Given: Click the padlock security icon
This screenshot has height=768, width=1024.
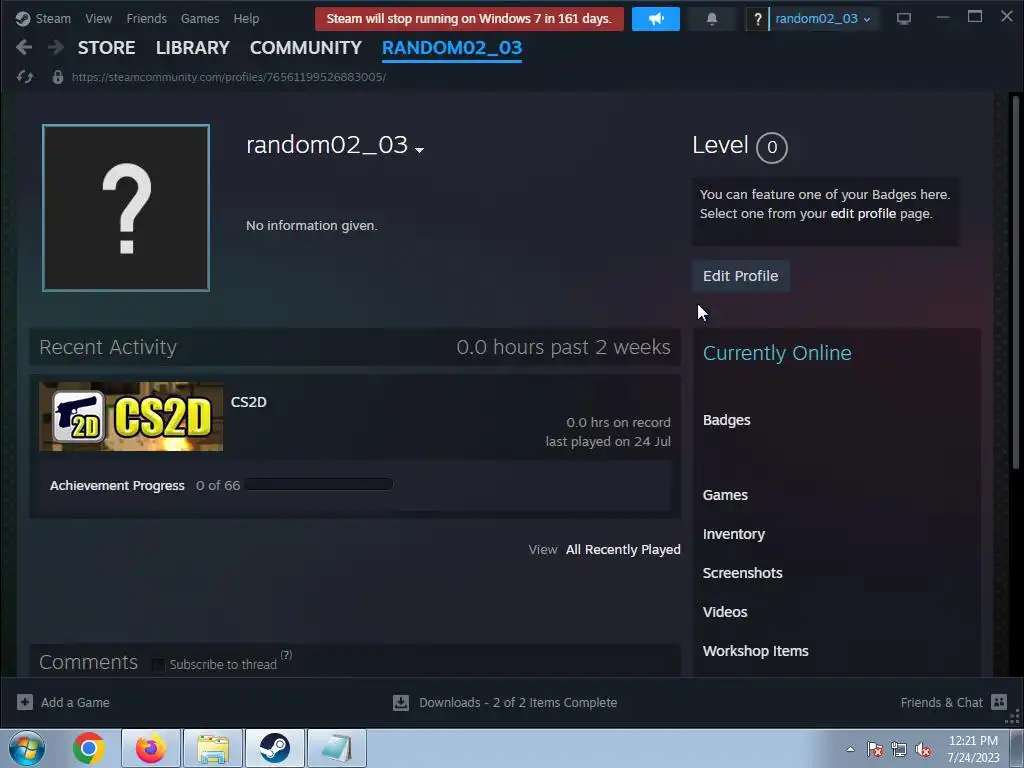Looking at the screenshot, I should click(x=57, y=77).
